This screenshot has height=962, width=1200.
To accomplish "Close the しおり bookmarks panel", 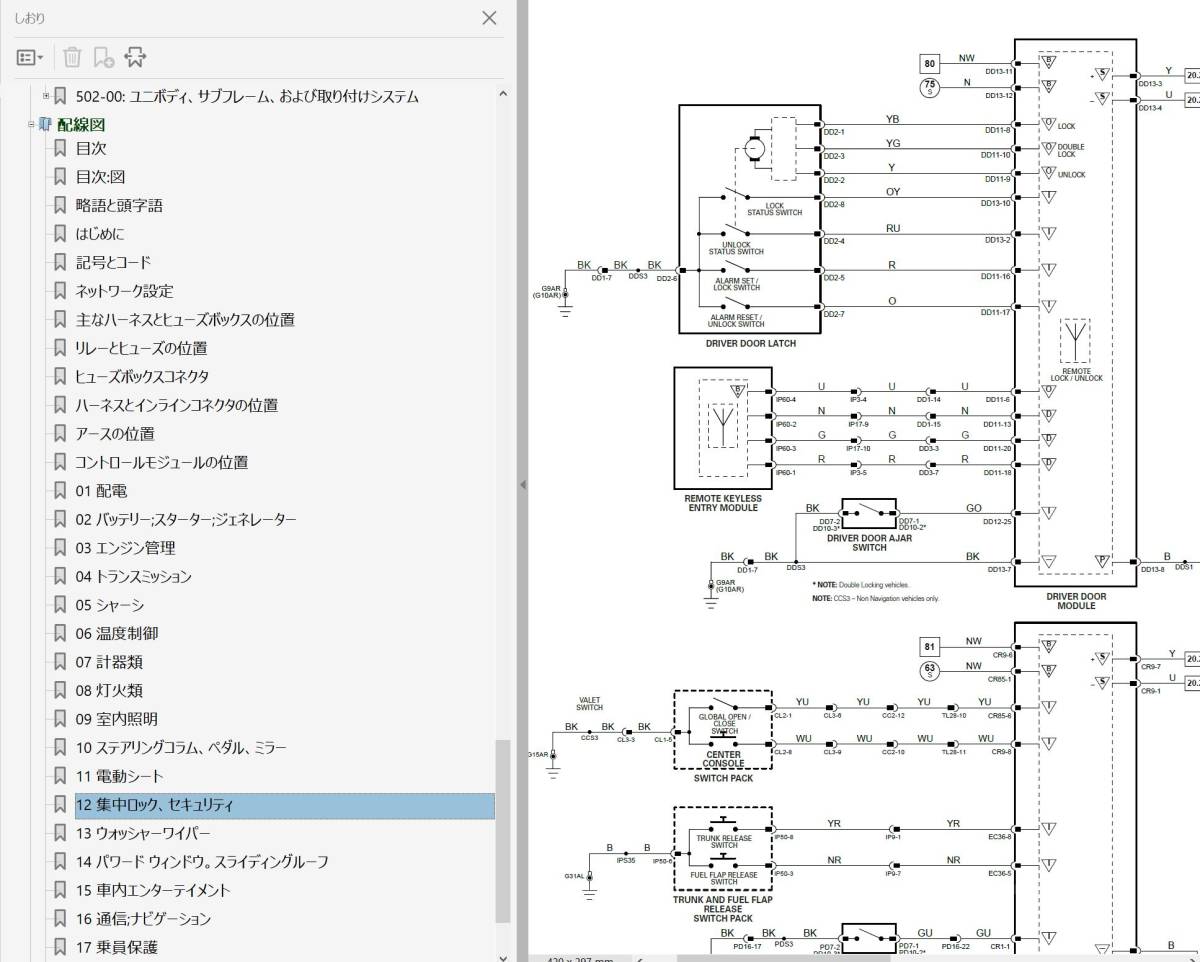I will click(489, 18).
